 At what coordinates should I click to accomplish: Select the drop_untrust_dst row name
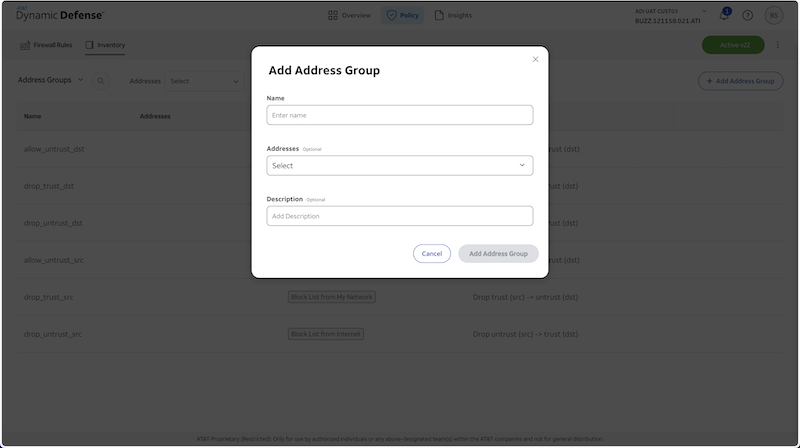point(53,223)
